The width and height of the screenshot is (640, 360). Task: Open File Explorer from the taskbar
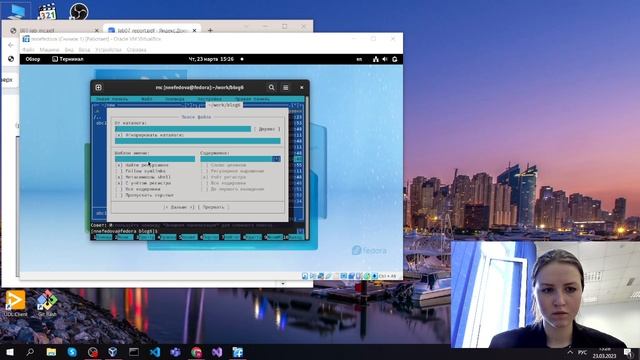(x=51, y=352)
